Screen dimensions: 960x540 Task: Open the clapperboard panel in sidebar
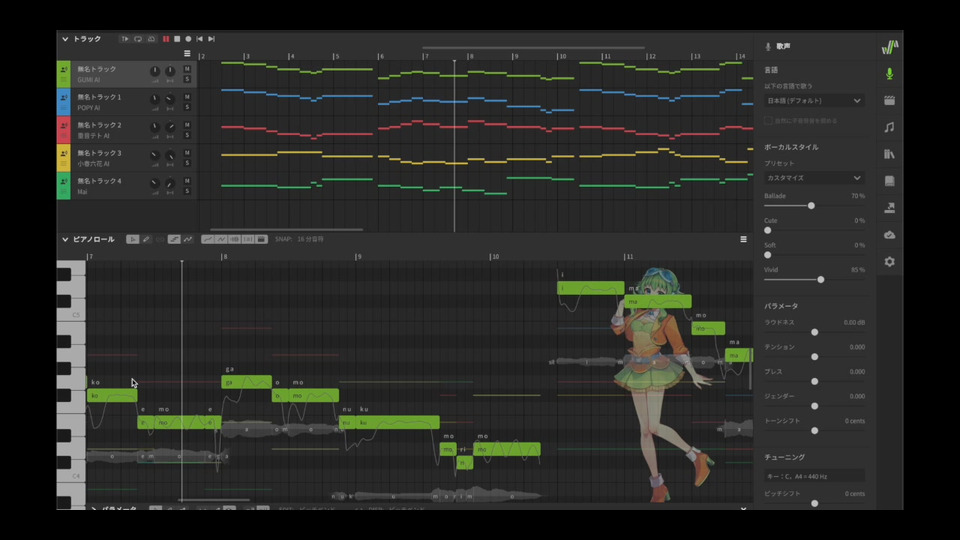pos(890,100)
